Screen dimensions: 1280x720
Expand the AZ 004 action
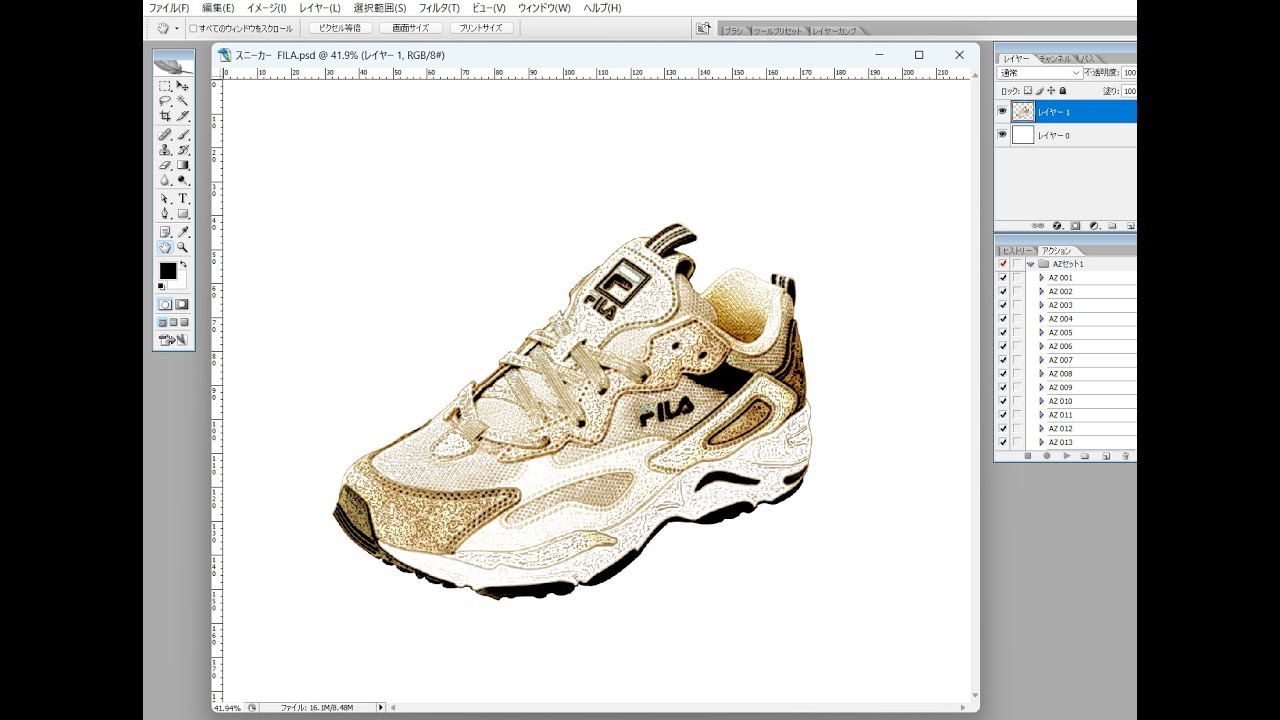(1042, 319)
